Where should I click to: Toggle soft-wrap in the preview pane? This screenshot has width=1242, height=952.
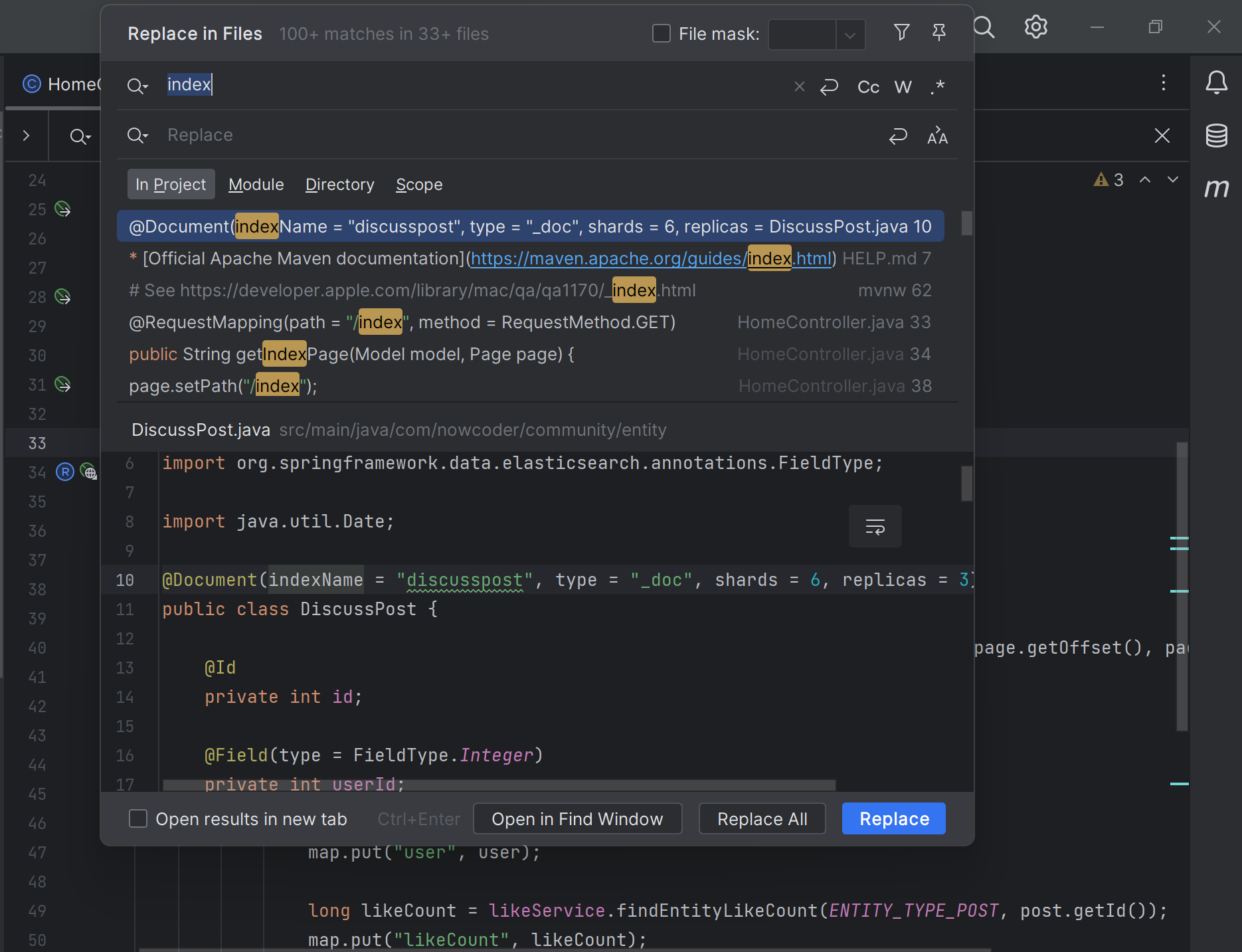pyautogui.click(x=875, y=527)
